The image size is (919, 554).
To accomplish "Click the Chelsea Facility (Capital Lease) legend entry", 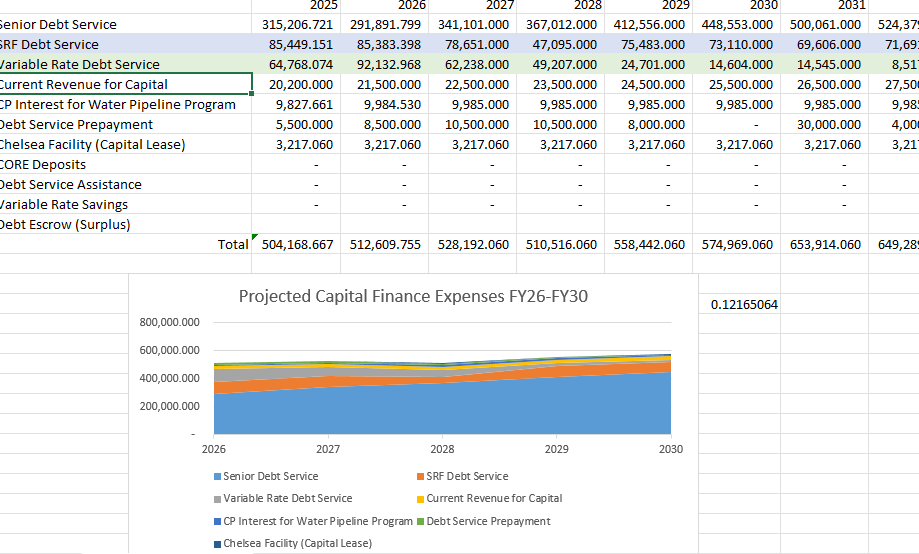I will (x=297, y=543).
